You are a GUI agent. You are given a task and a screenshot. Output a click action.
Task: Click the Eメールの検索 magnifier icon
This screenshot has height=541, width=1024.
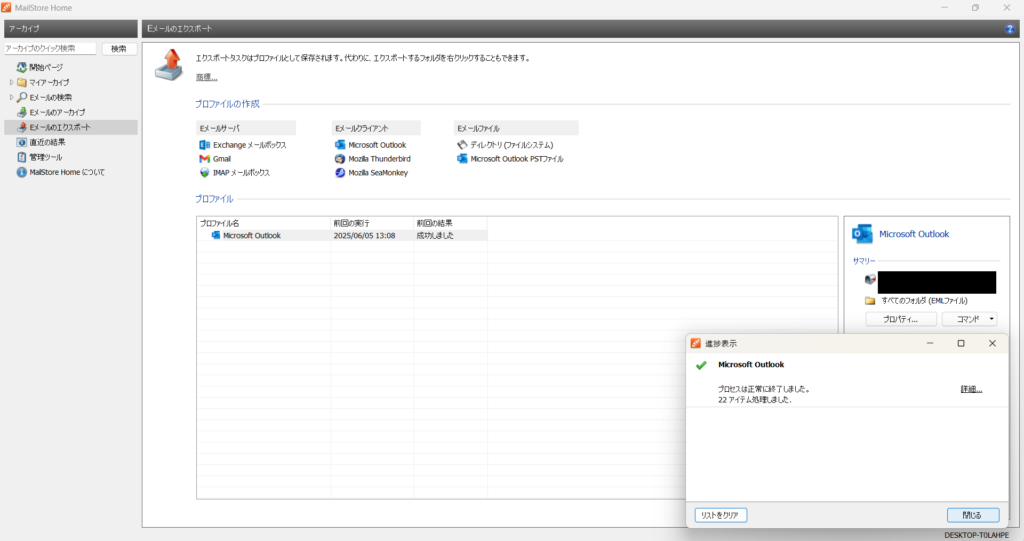coord(22,97)
